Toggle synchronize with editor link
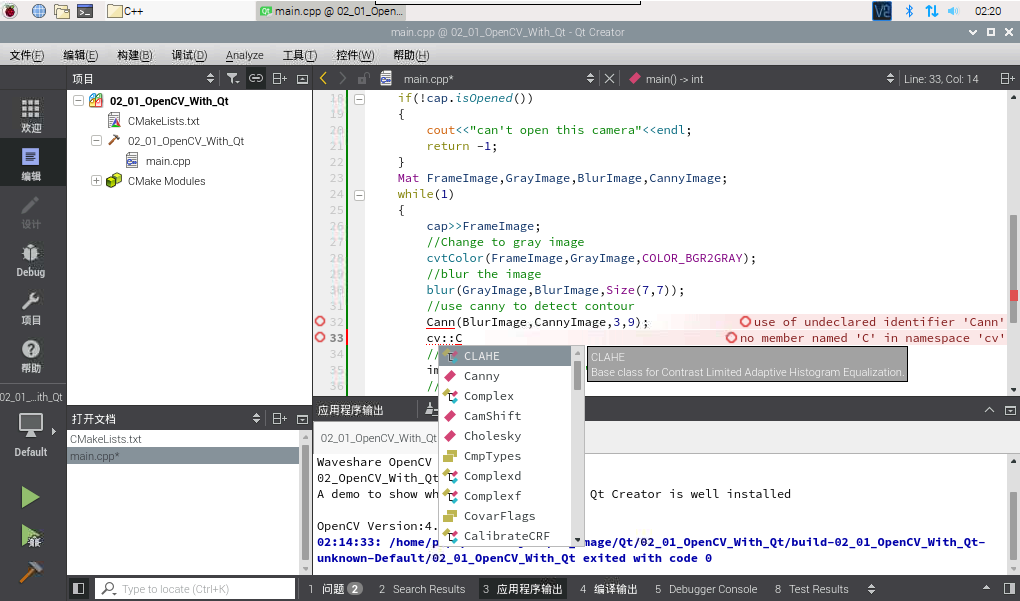1020x601 pixels. (x=256, y=79)
